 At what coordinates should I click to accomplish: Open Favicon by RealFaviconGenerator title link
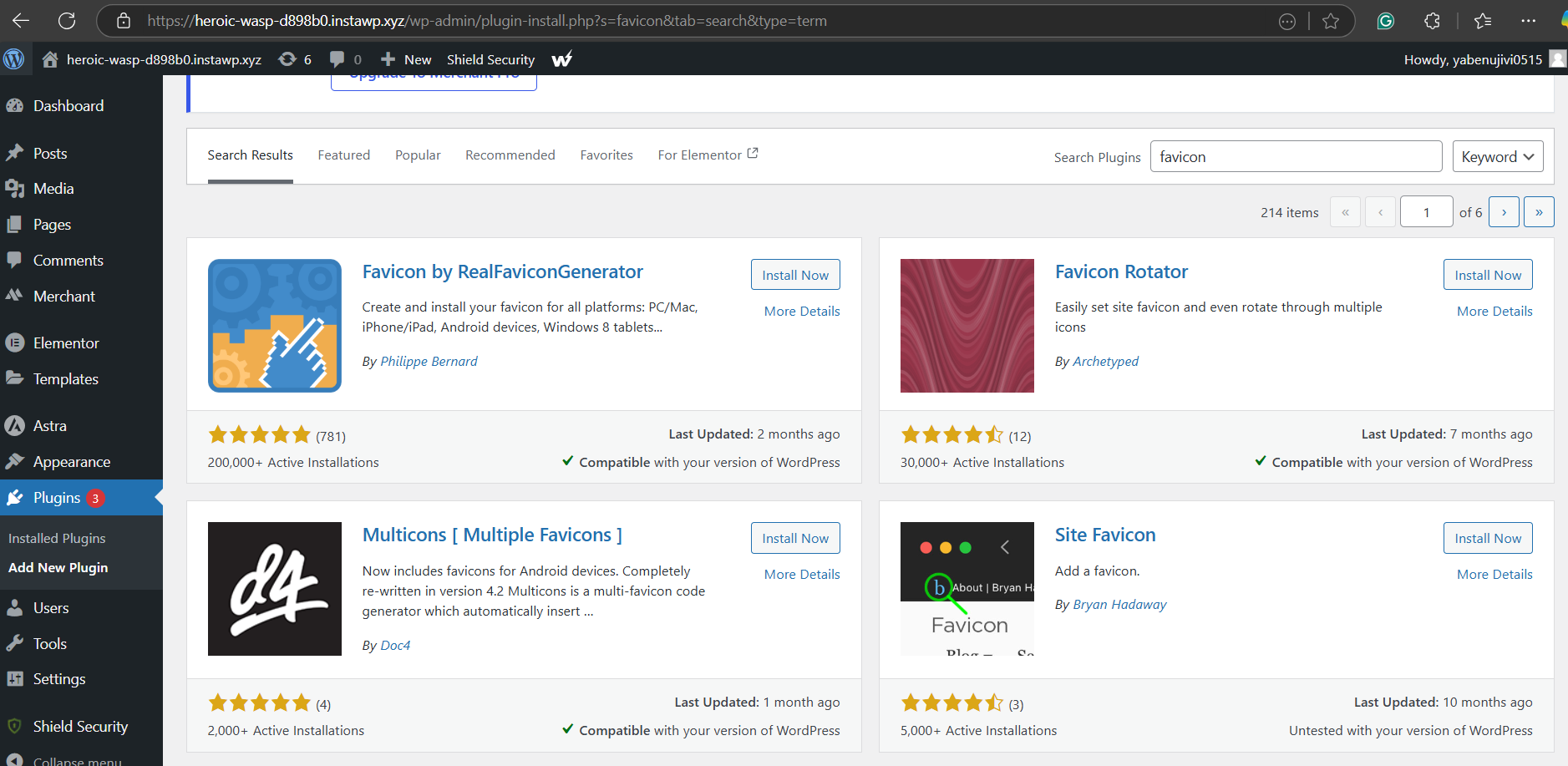coord(503,271)
